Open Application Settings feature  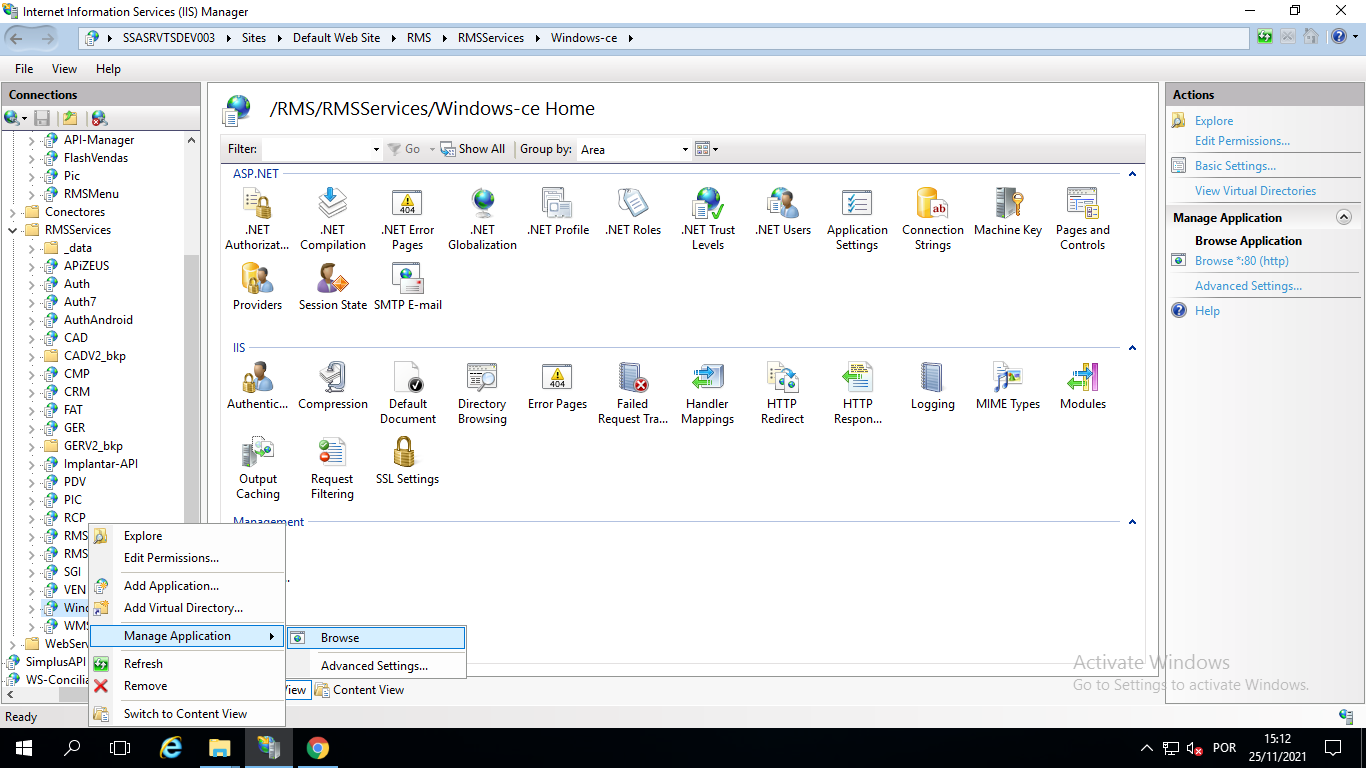[857, 219]
